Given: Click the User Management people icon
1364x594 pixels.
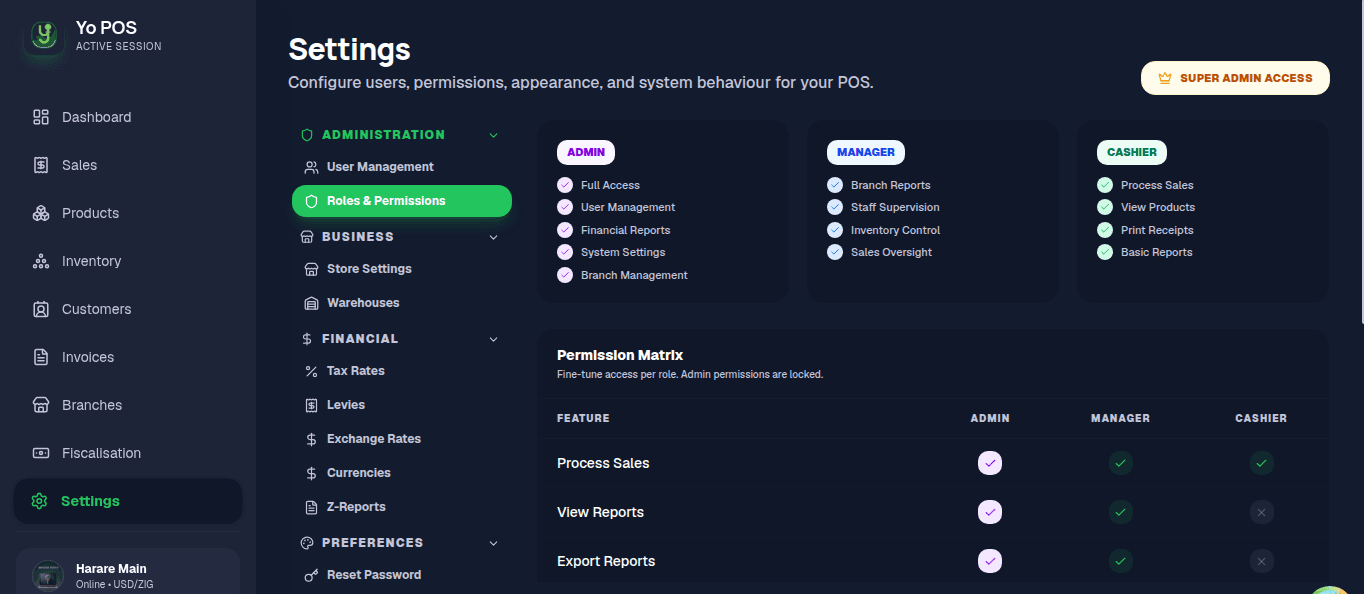Looking at the screenshot, I should [311, 167].
